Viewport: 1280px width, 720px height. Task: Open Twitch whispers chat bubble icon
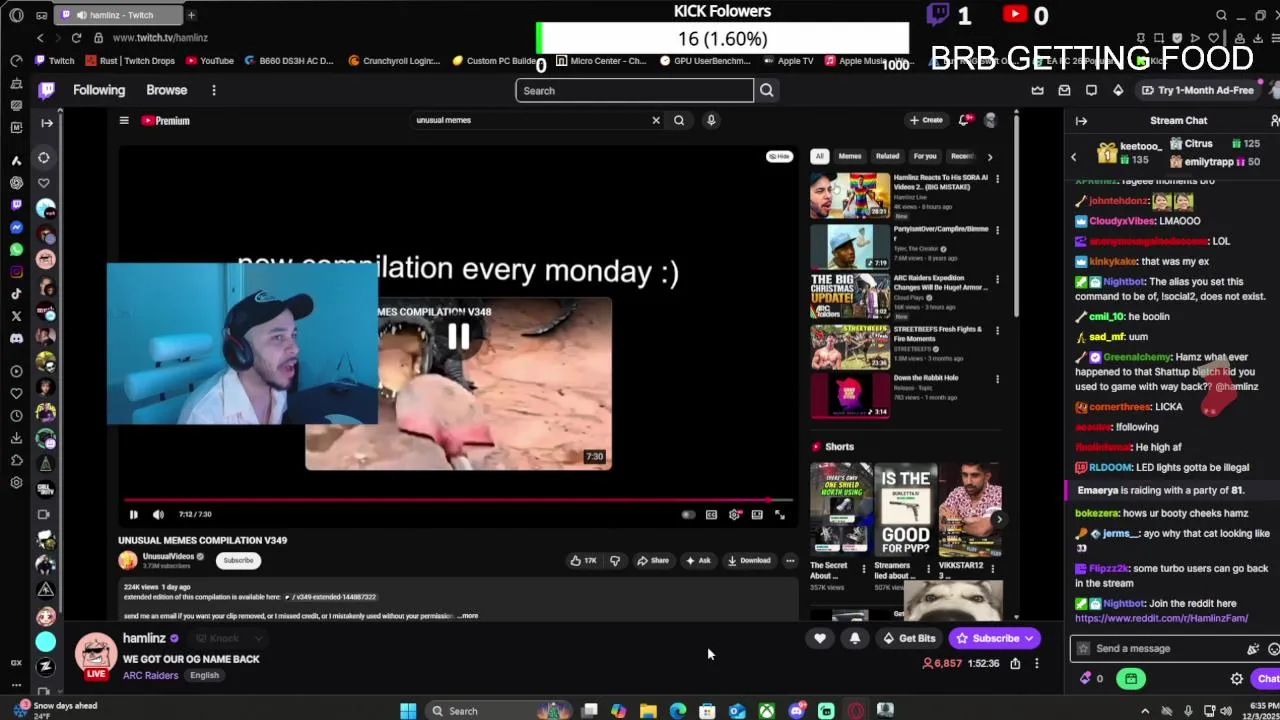[1091, 90]
